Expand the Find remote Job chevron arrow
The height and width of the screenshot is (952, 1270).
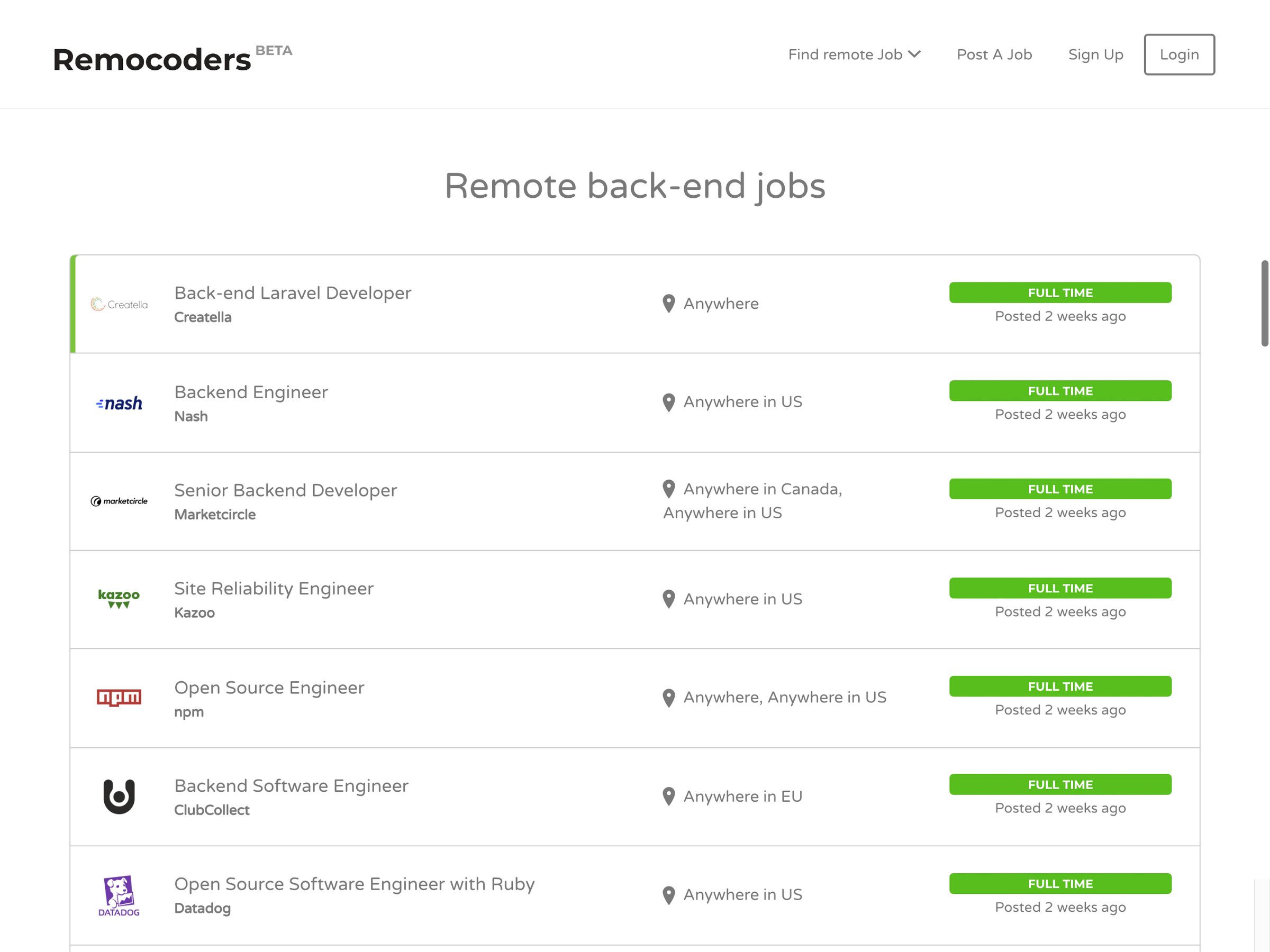(x=915, y=54)
